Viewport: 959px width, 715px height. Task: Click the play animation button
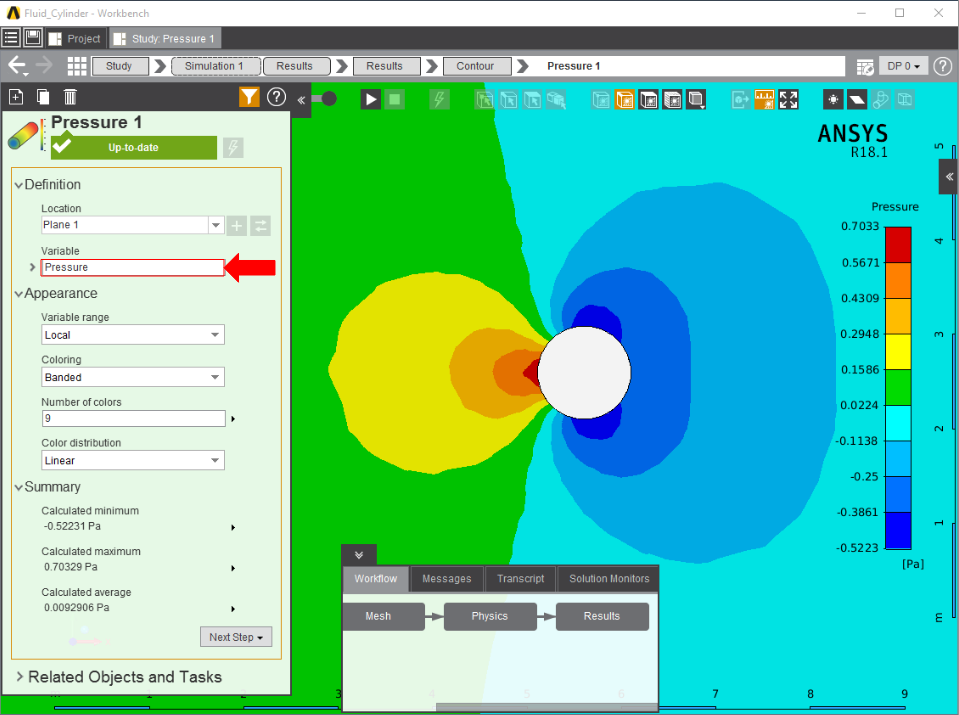point(370,99)
